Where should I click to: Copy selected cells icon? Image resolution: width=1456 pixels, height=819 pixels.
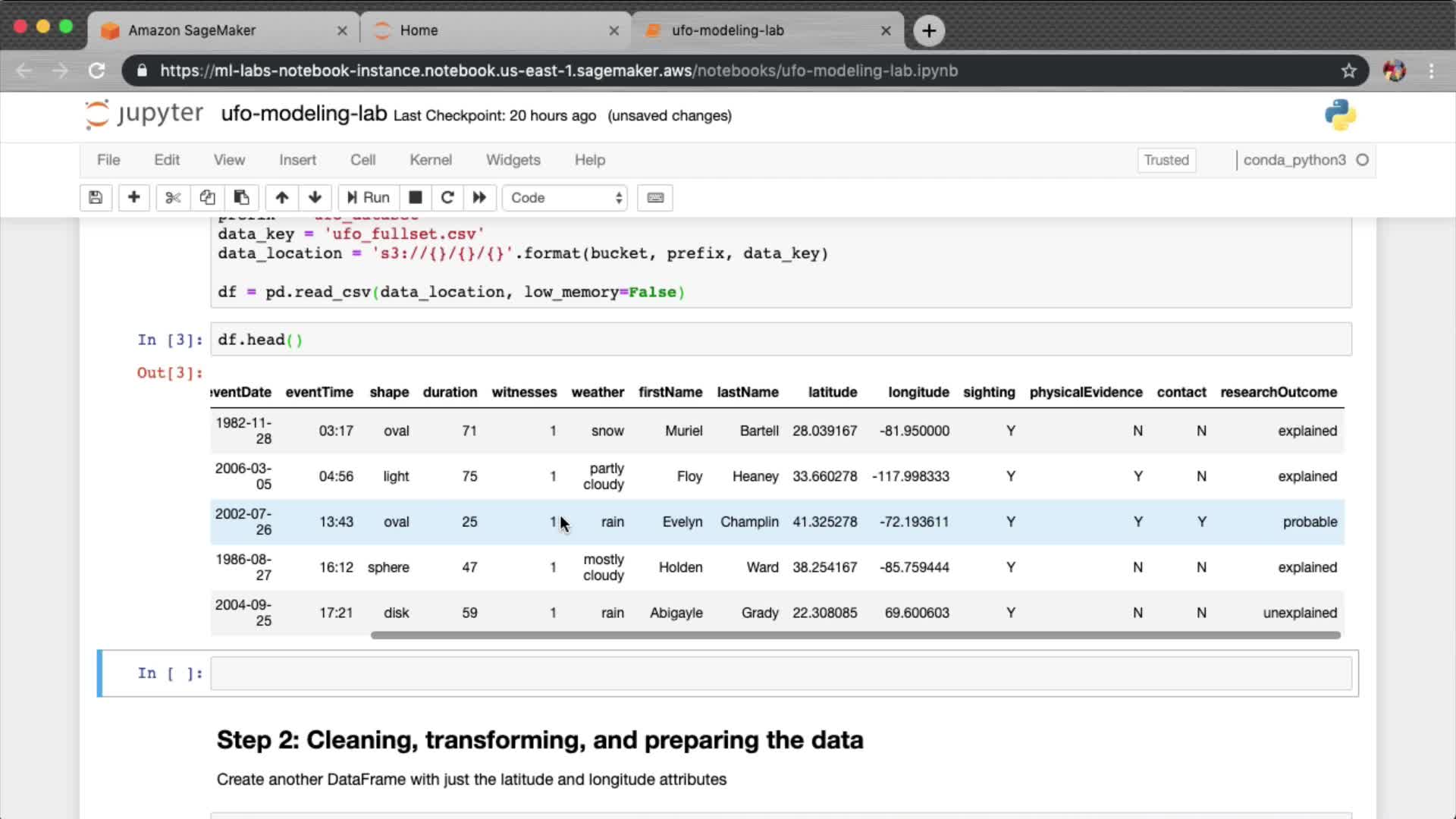pos(207,198)
